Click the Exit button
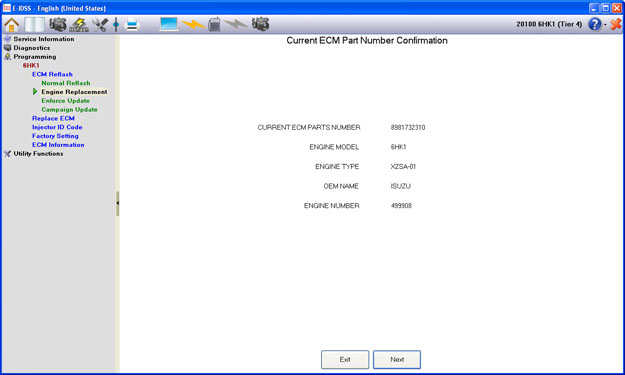The height and width of the screenshot is (375, 625). click(x=345, y=359)
